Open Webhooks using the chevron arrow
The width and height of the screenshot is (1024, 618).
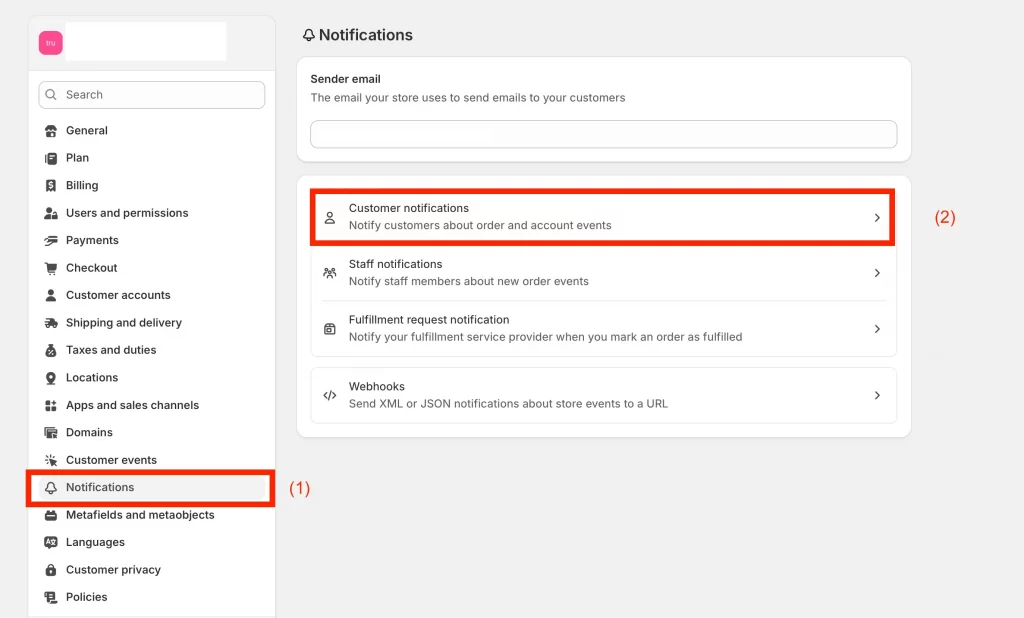(x=877, y=395)
